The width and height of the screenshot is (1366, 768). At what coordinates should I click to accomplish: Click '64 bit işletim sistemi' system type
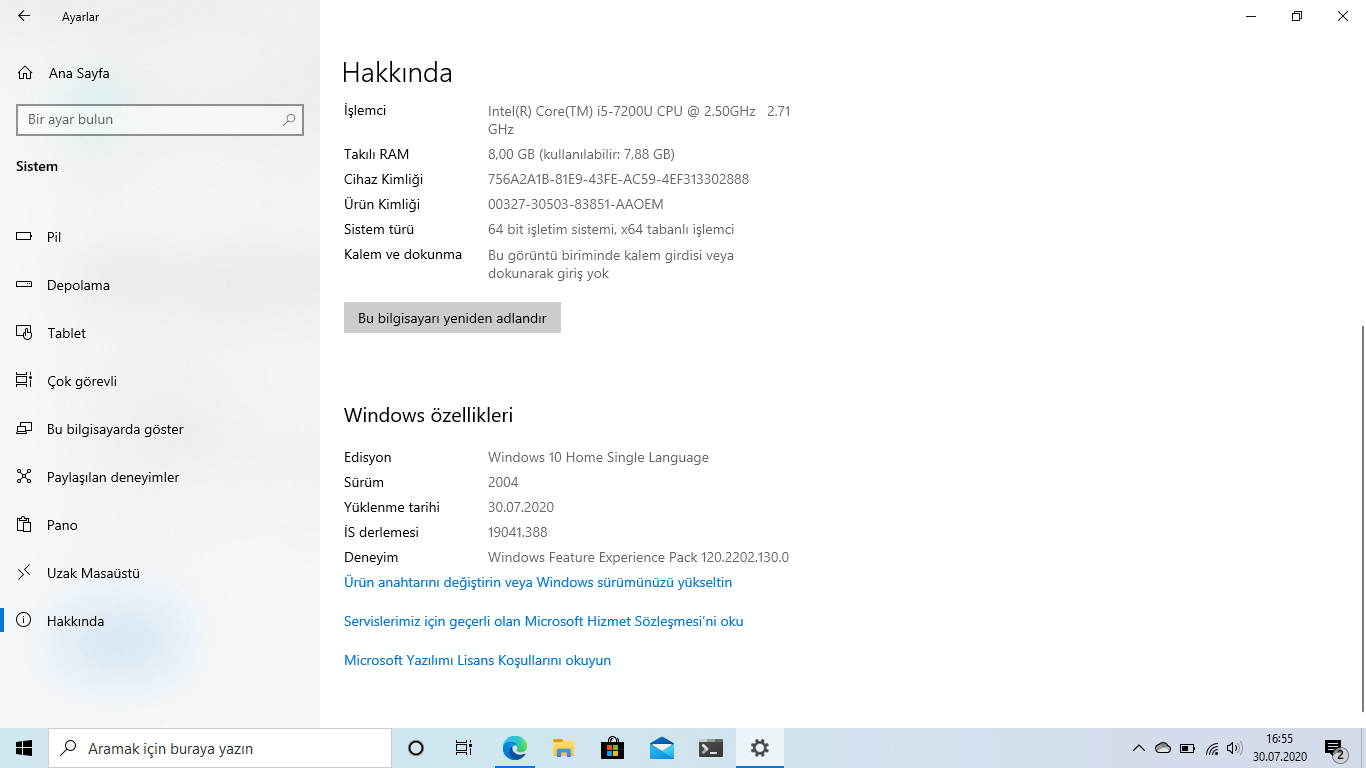coord(611,229)
